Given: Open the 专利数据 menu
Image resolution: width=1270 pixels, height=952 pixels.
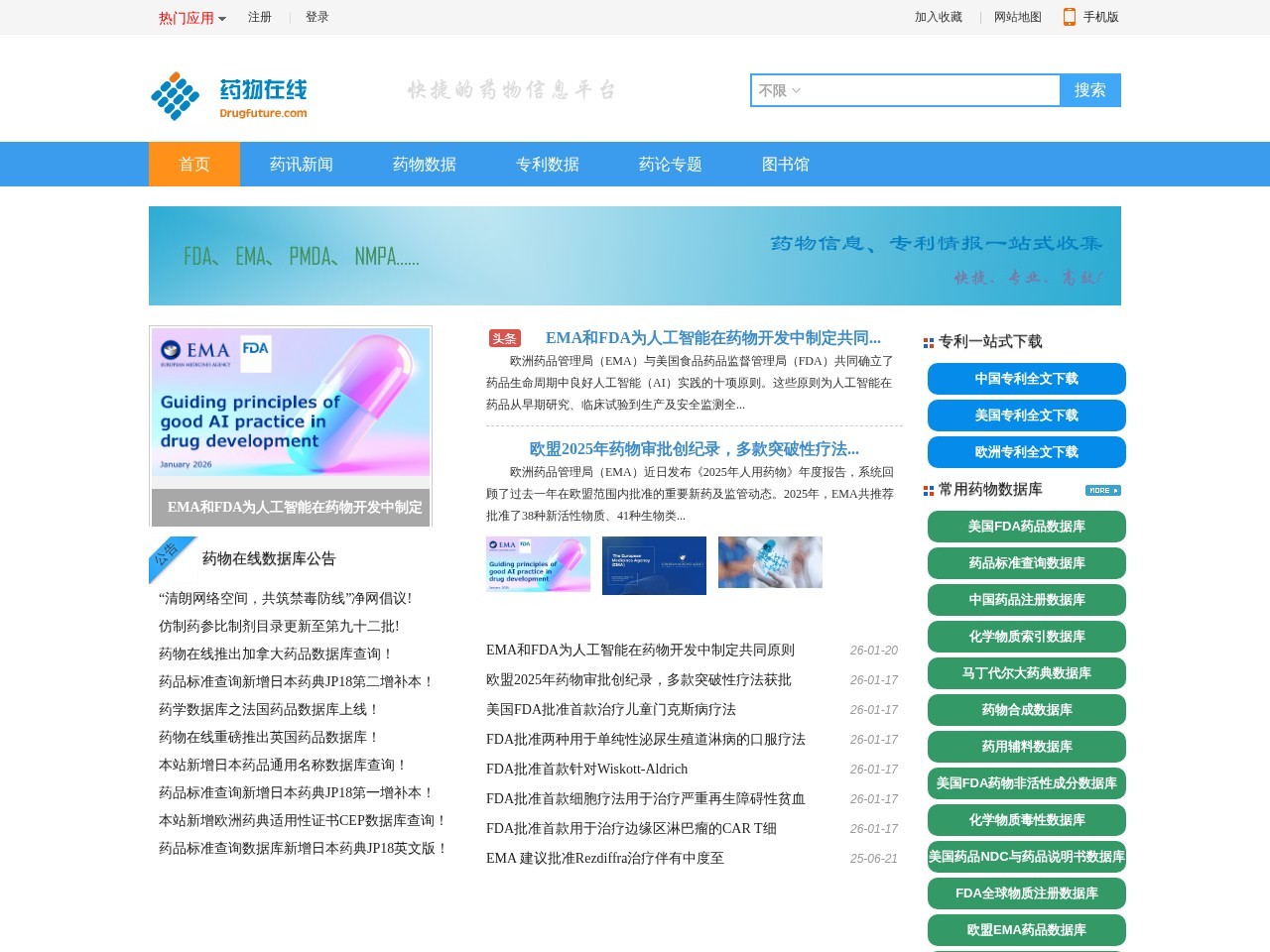Looking at the screenshot, I should pos(547,164).
